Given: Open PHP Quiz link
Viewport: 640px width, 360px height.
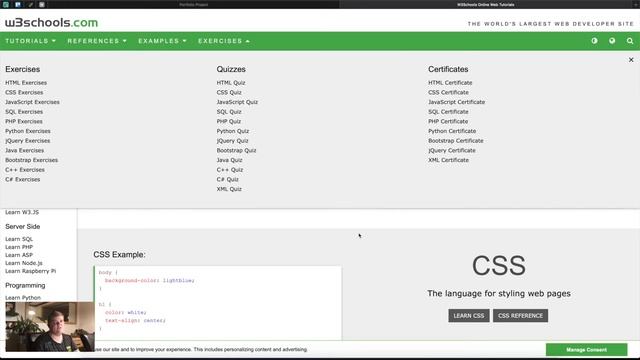Looking at the screenshot, I should point(229,121).
